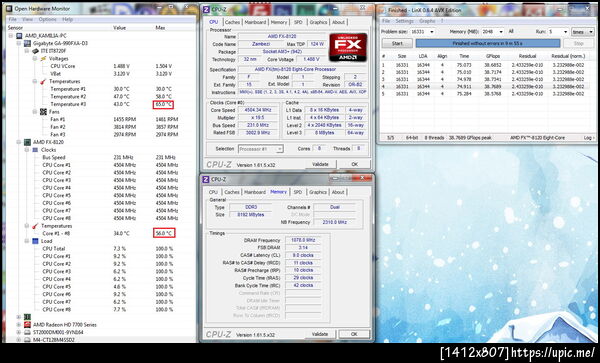
Task: Open the File menu in Open Hardware Monitor
Action: pos(12,19)
